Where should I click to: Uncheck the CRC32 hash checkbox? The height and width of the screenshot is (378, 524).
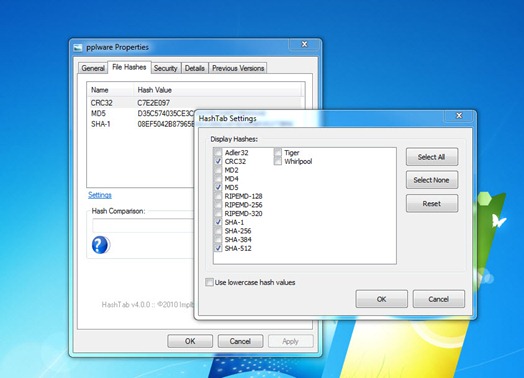click(x=218, y=161)
